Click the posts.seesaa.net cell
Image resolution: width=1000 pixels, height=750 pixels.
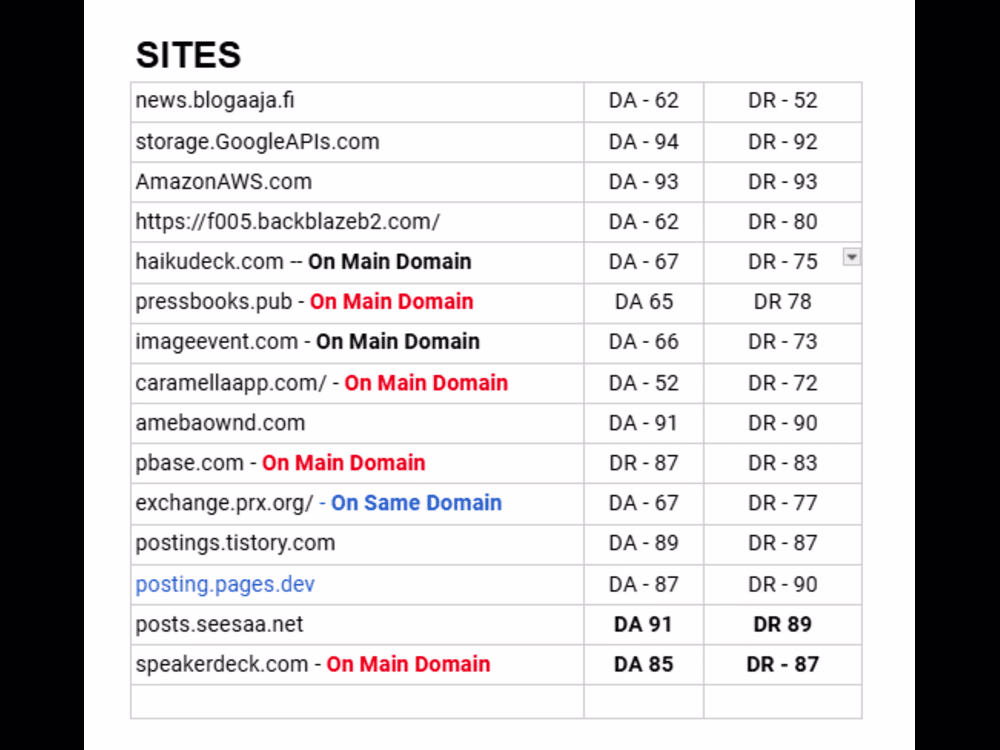(x=219, y=624)
